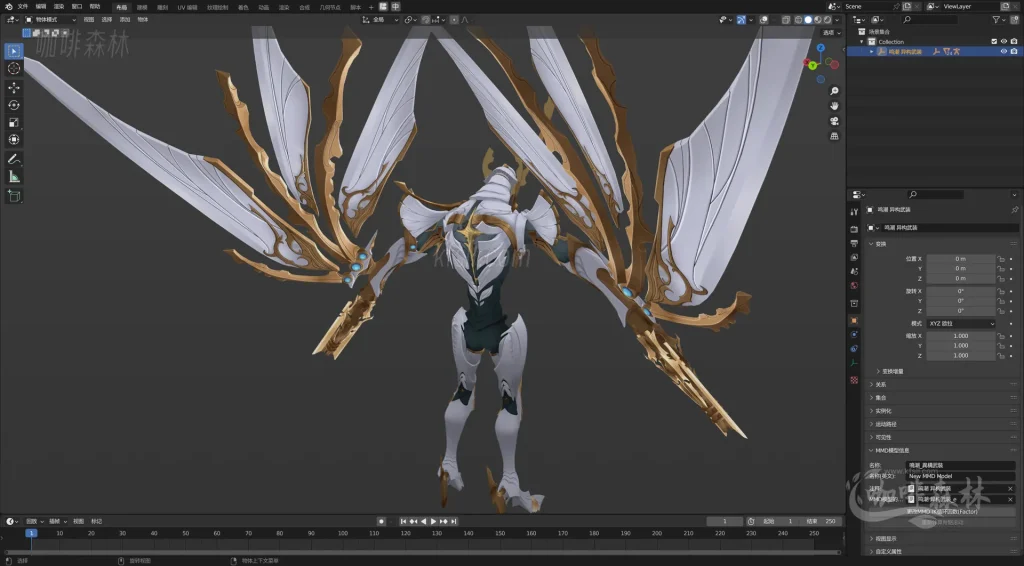Toggle snapping magnet in viewport header
Viewport: 1024px width, 566px height.
[426, 20]
